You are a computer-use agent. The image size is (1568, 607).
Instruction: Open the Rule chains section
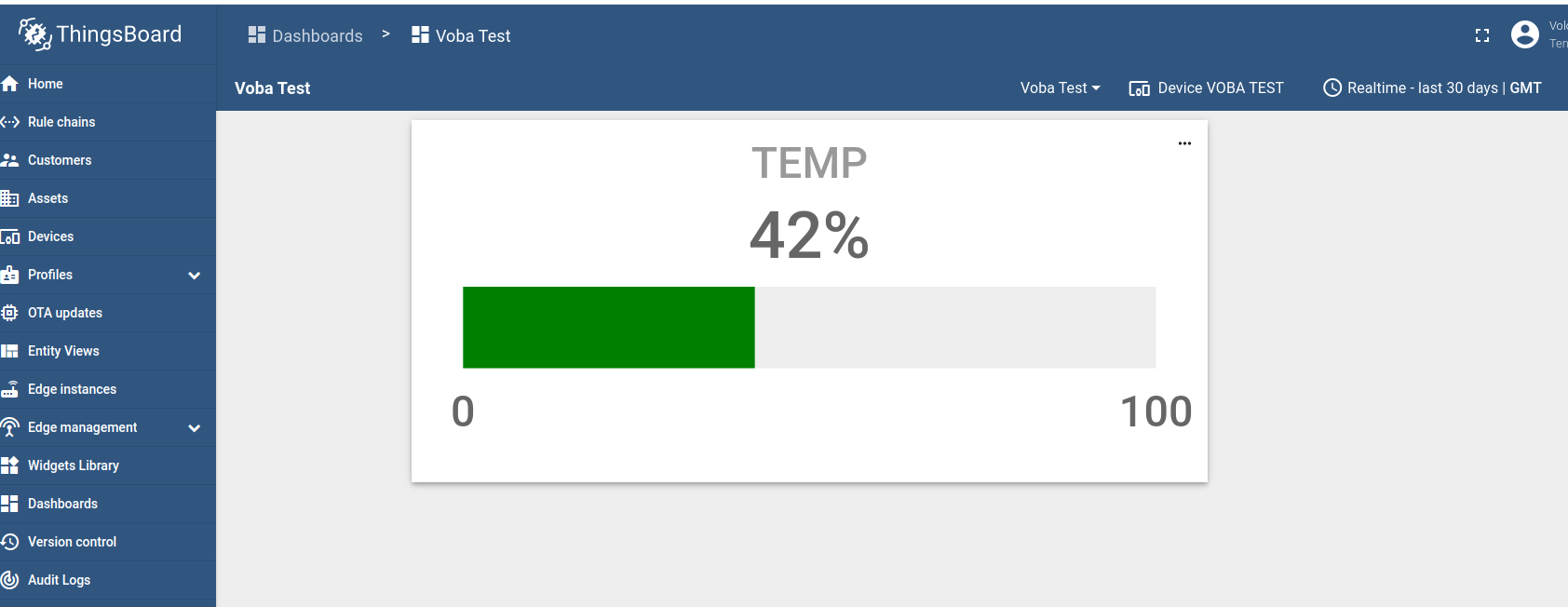tap(61, 122)
